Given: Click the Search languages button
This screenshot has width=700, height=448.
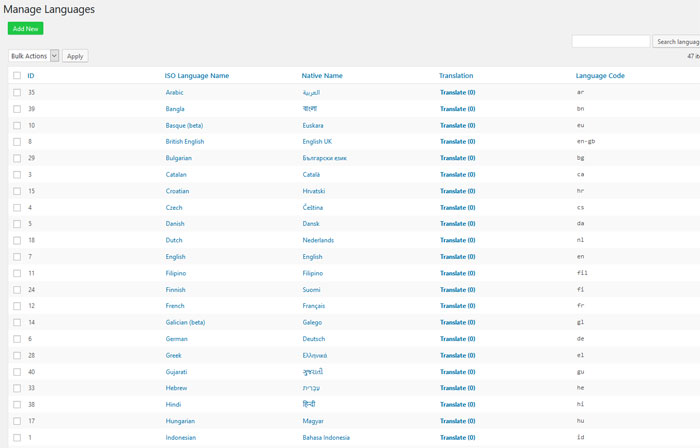Looking at the screenshot, I should coord(676,41).
